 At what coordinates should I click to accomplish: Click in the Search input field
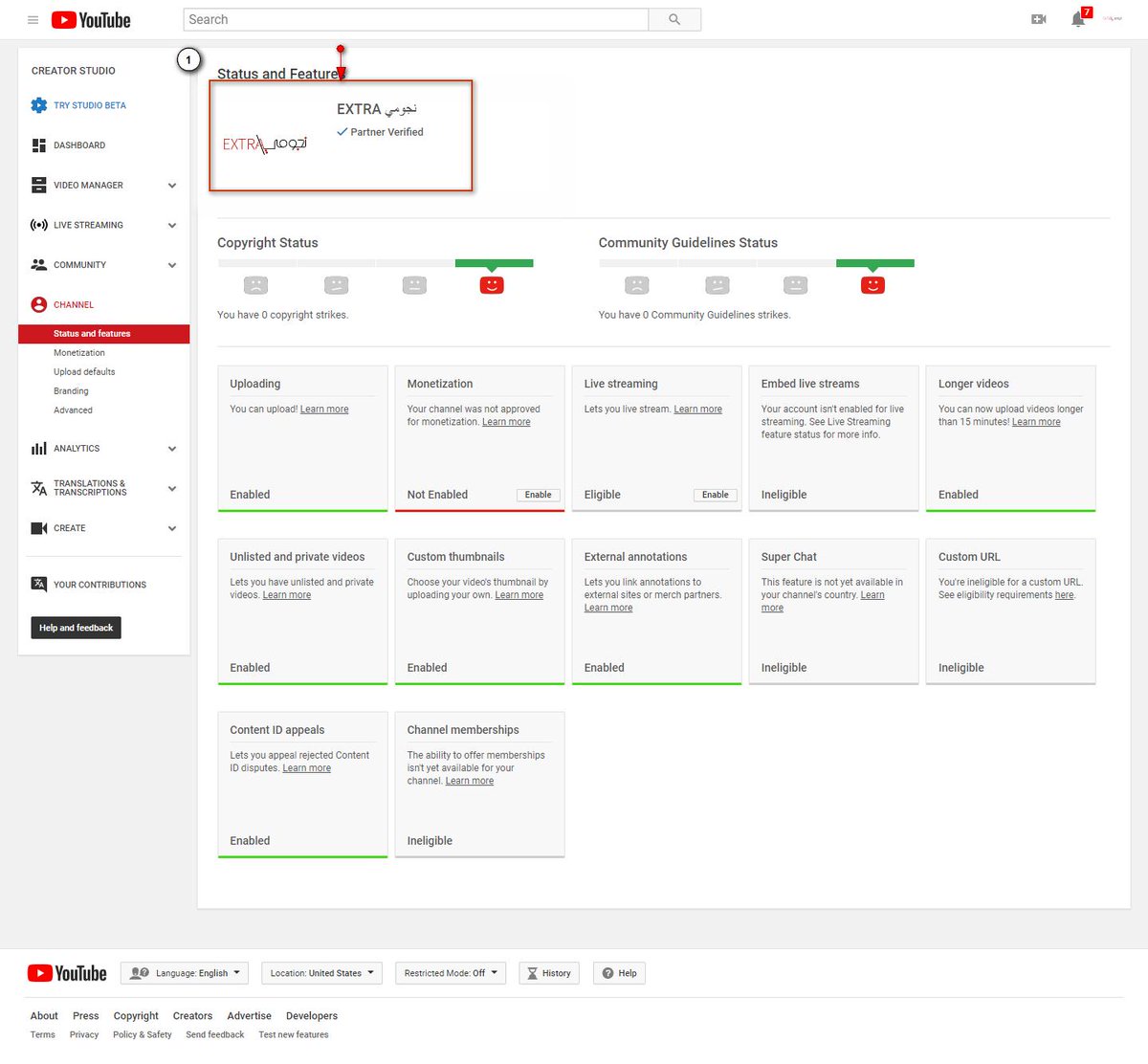pos(415,19)
